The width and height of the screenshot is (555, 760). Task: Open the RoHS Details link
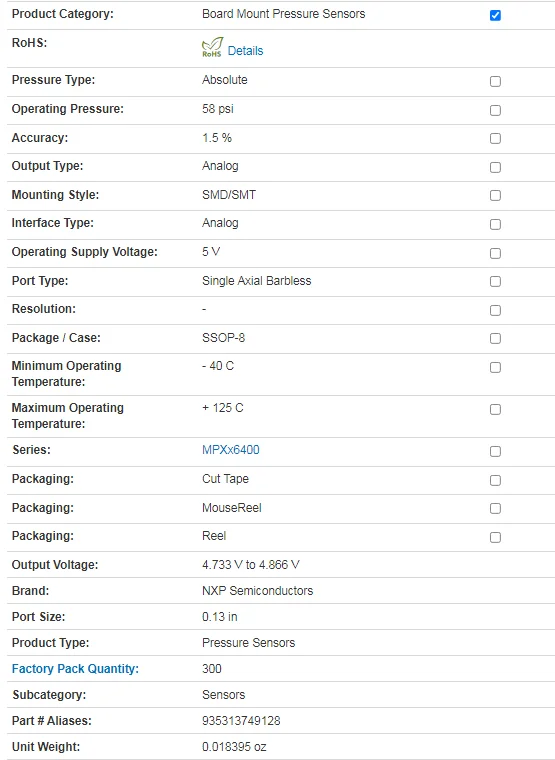(245, 51)
